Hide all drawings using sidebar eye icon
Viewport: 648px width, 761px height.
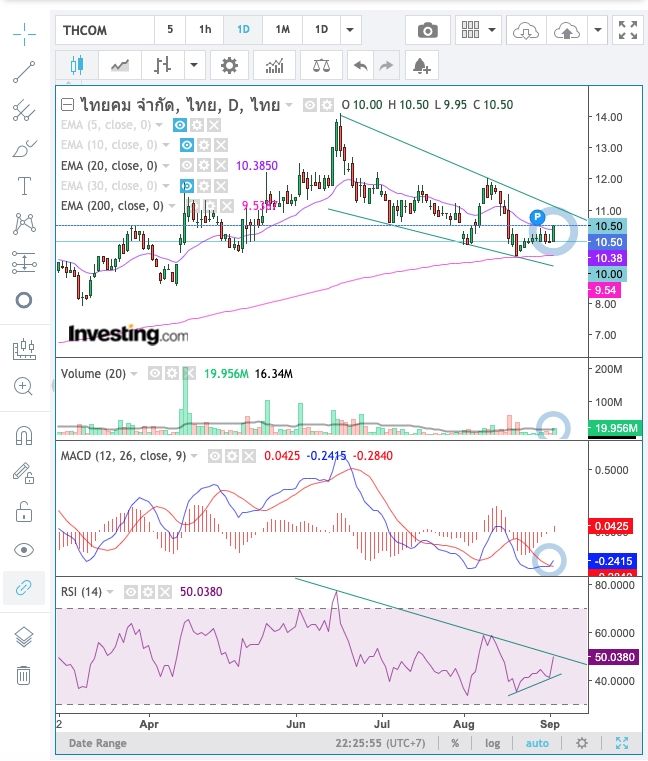(x=25, y=550)
